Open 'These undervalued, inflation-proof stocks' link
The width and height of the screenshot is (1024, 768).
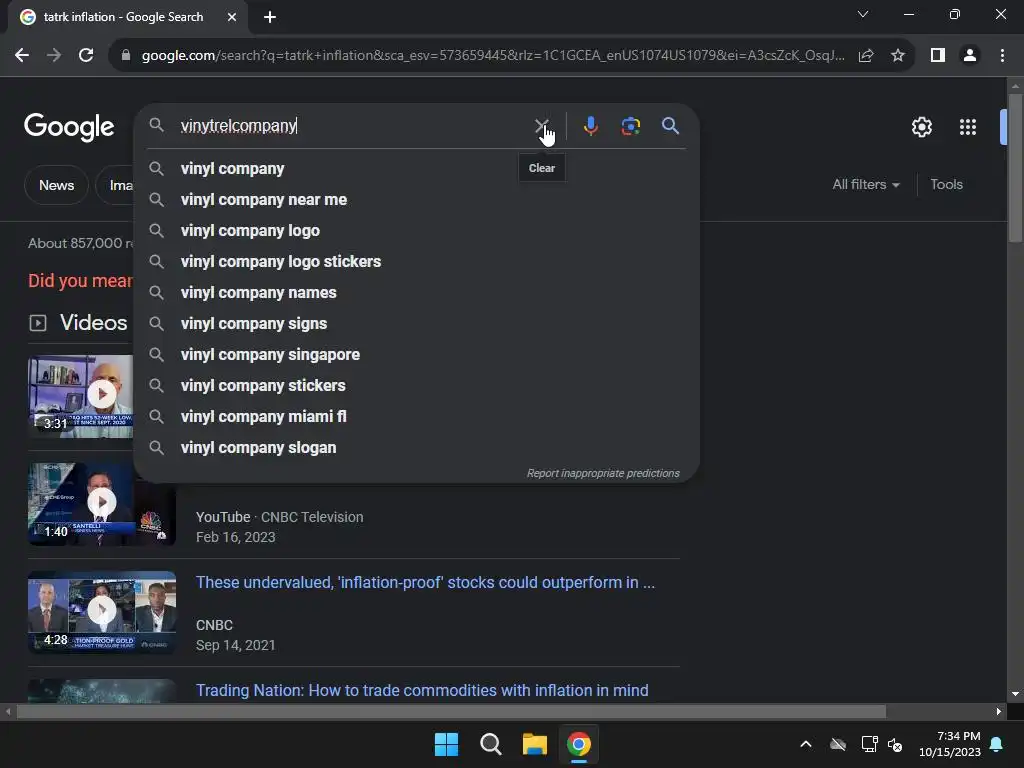tap(425, 583)
